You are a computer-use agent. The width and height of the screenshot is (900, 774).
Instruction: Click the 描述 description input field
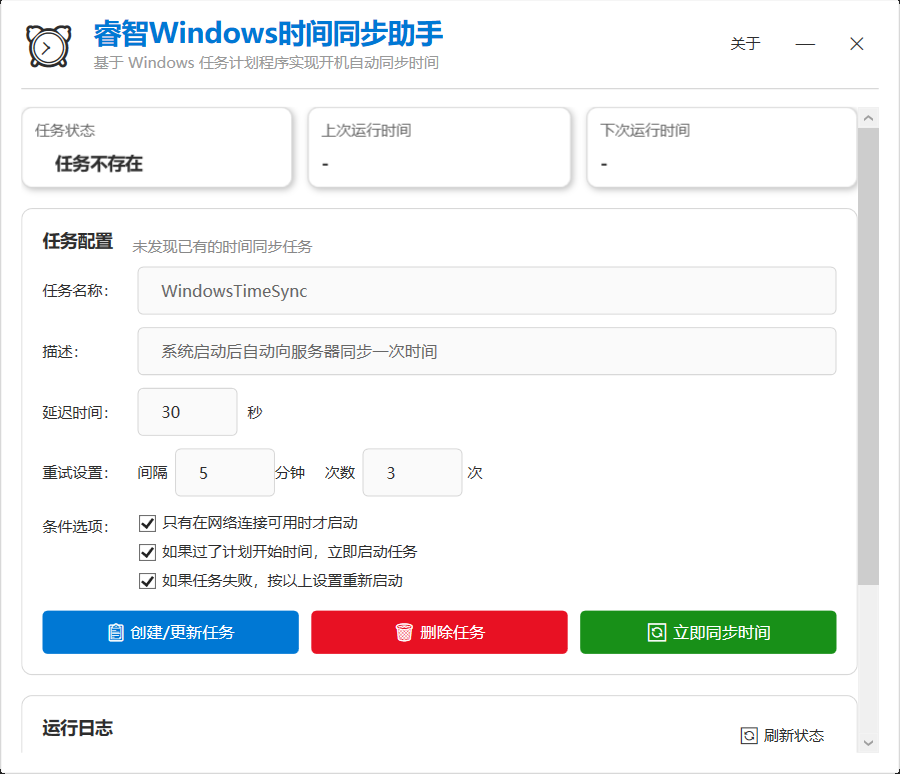(x=487, y=351)
